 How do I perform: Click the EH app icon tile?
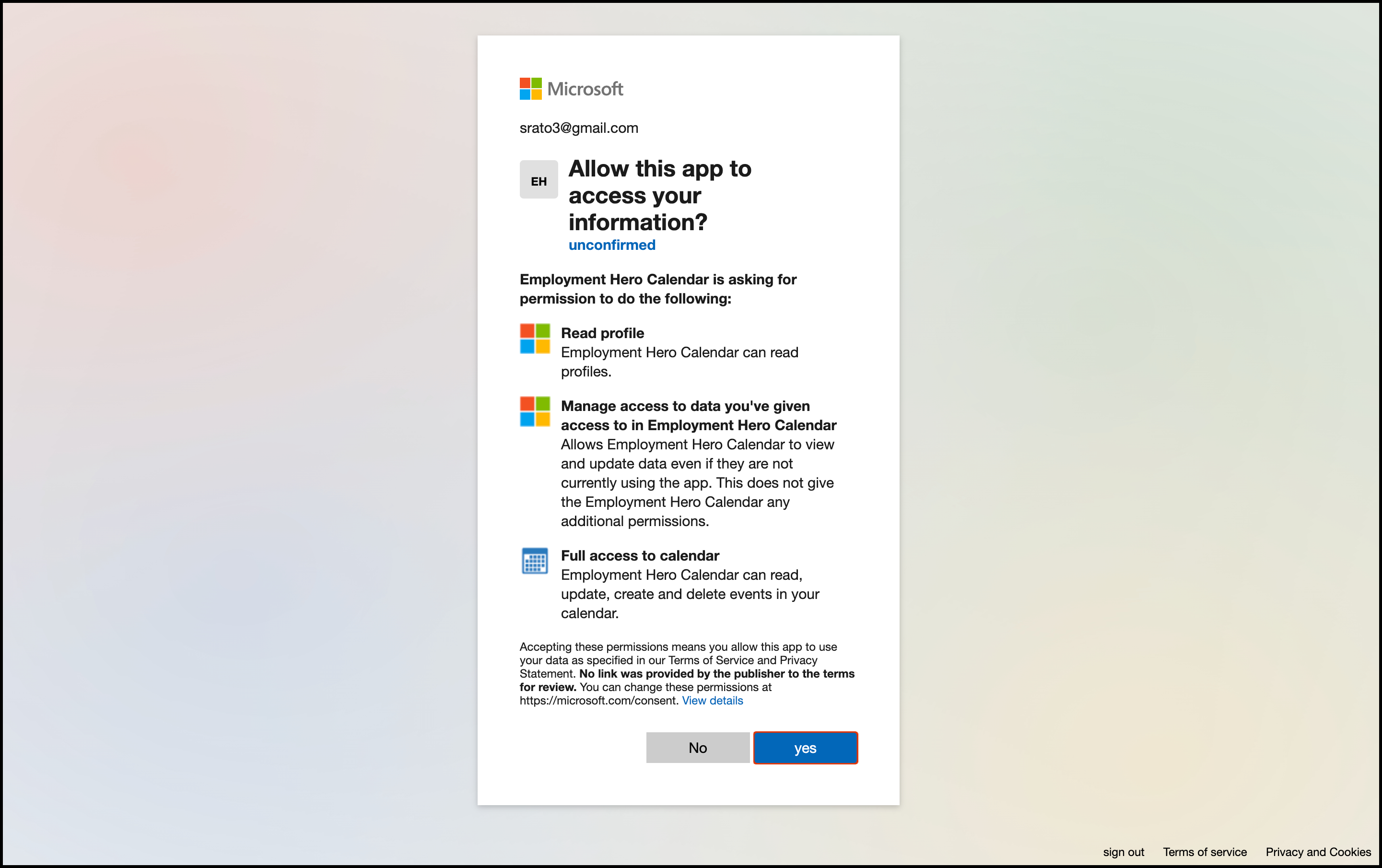tap(539, 180)
